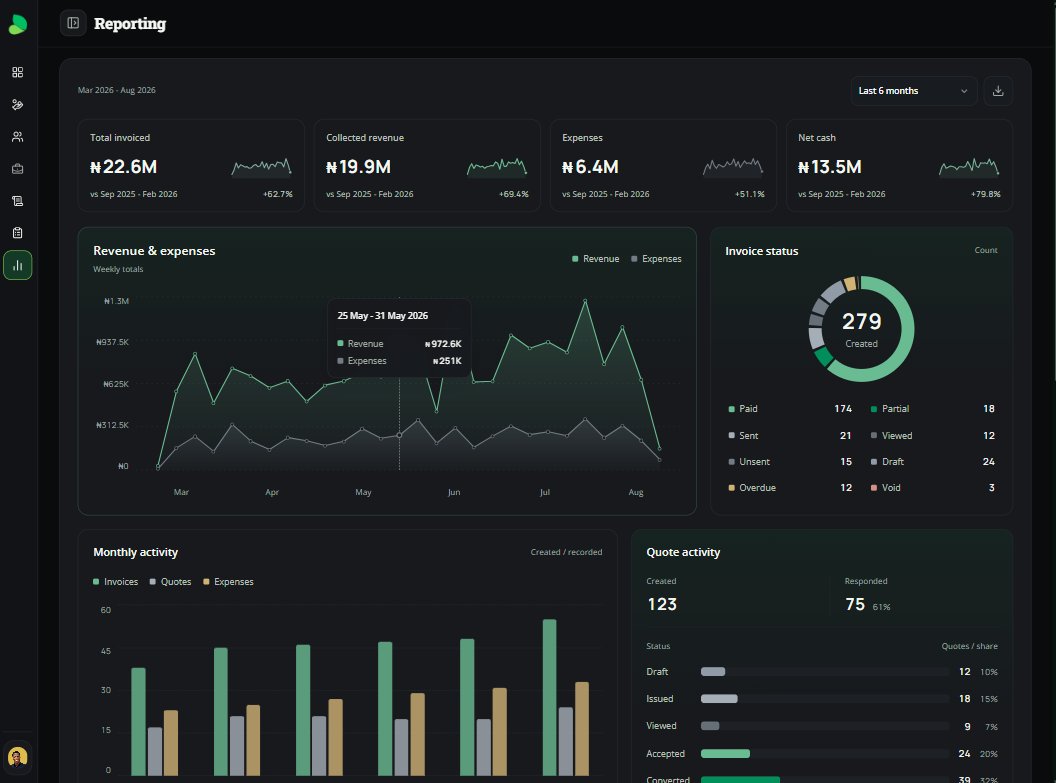
Task: Click the Partial 18 row in Invoice status
Action: click(x=932, y=409)
